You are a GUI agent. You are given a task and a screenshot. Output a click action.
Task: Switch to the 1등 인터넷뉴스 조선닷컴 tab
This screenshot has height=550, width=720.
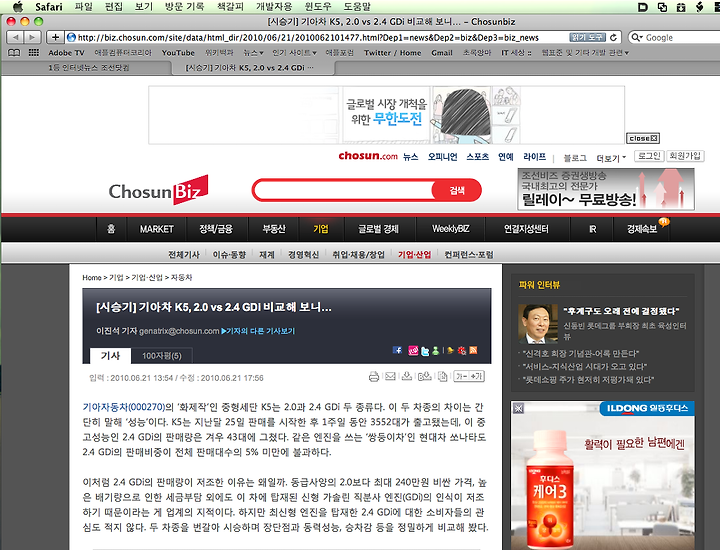click(x=88, y=67)
